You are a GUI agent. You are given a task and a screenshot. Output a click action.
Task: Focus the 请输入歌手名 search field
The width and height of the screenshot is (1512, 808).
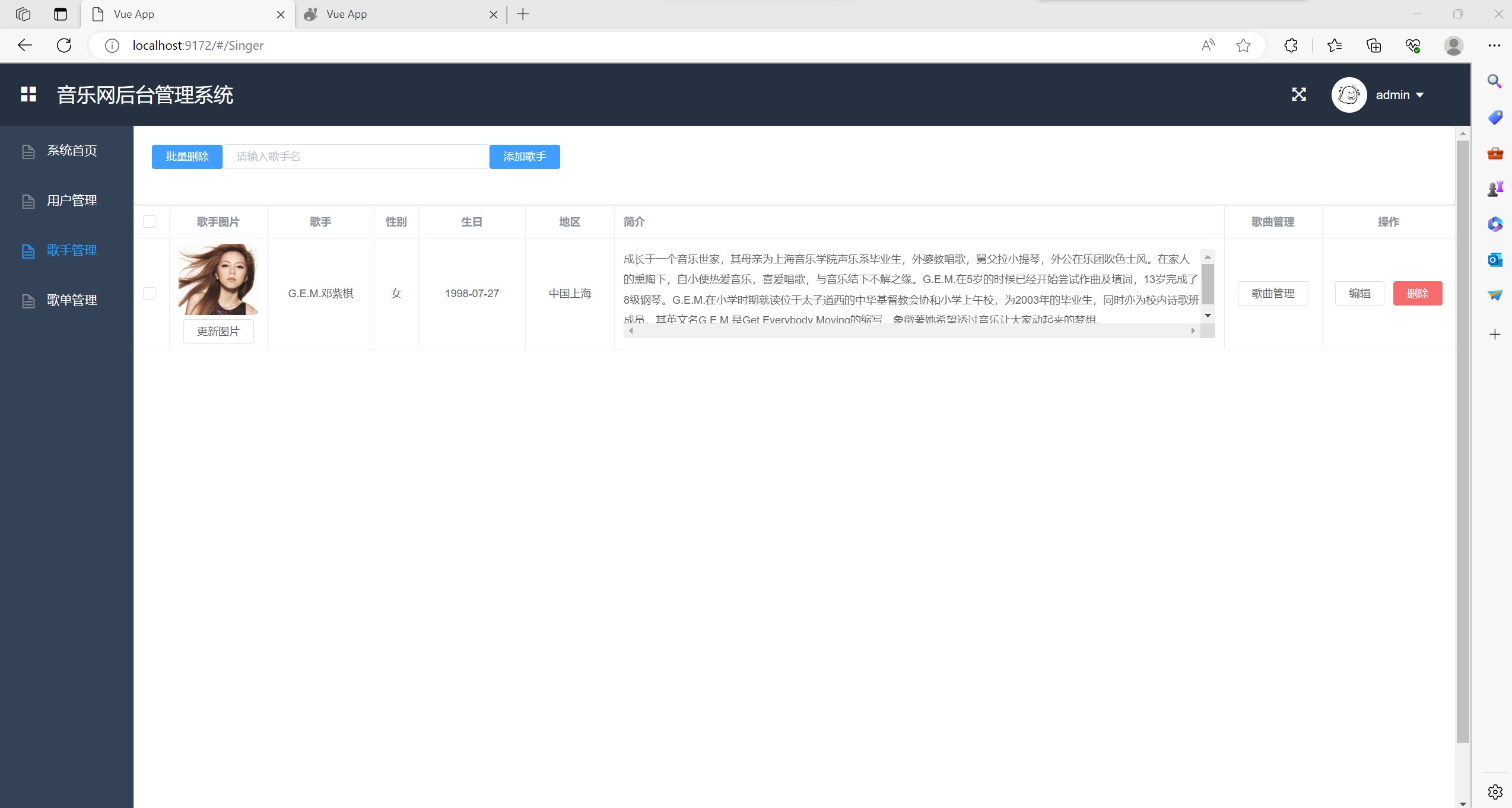(356, 157)
